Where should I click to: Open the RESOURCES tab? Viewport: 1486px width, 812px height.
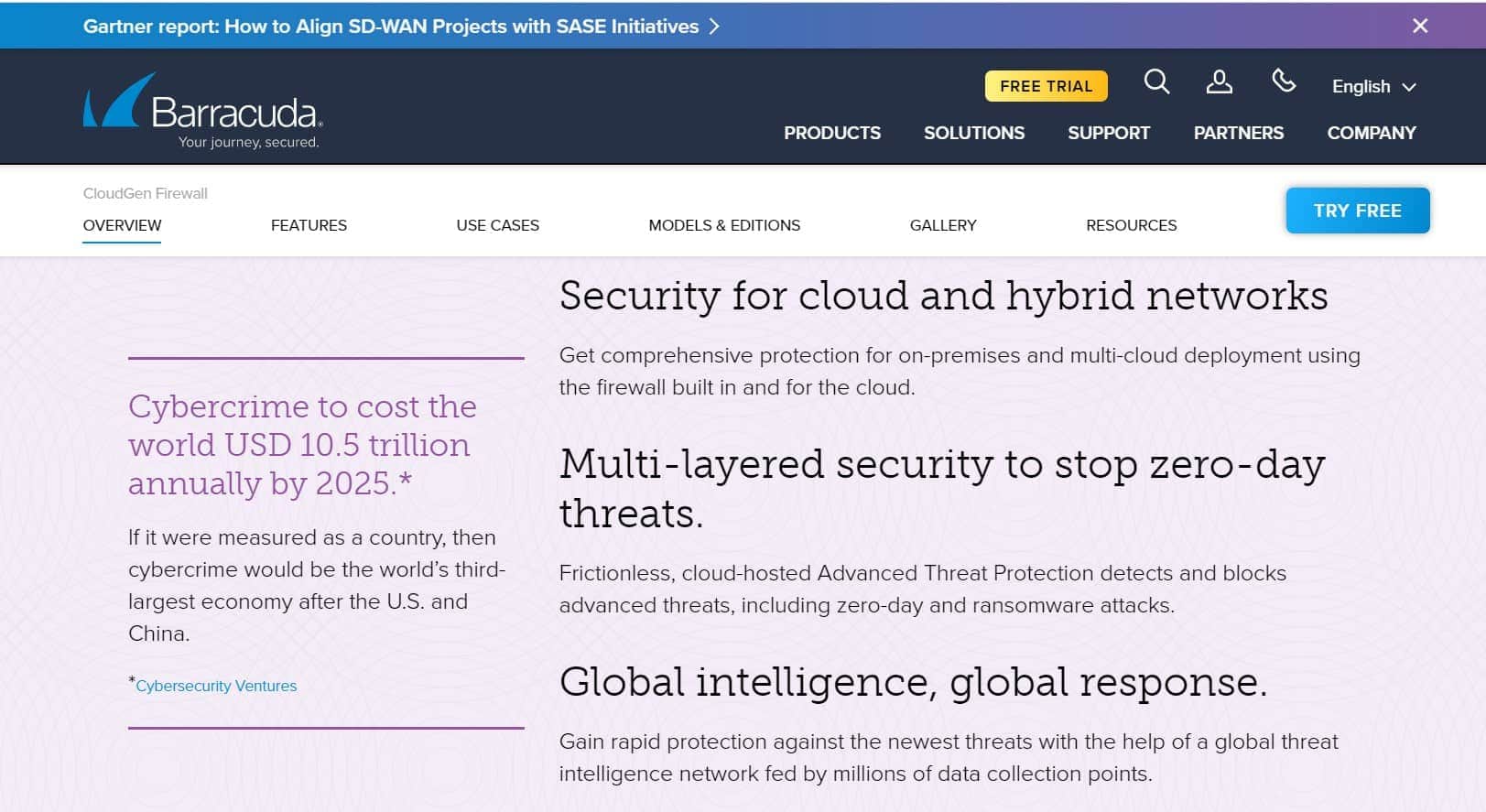click(x=1131, y=225)
